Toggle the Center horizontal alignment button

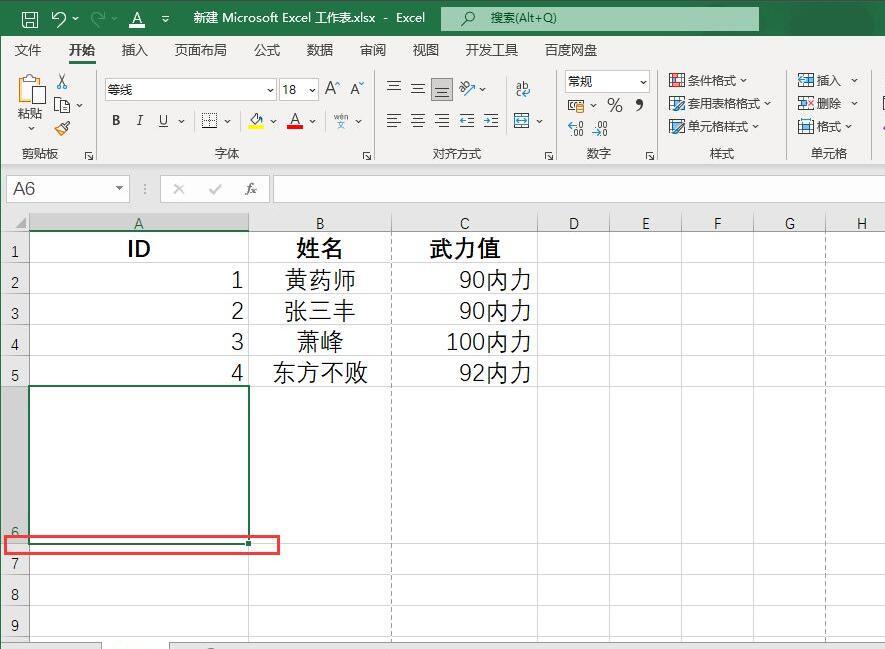pos(418,120)
